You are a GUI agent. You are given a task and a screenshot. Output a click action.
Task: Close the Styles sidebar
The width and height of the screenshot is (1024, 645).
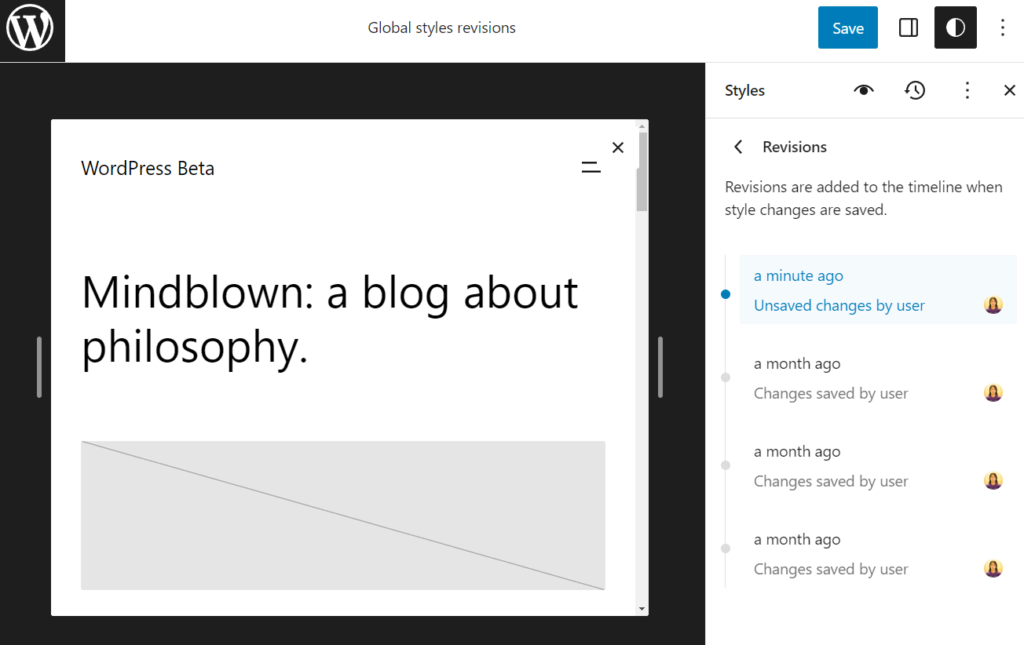pos(1009,90)
